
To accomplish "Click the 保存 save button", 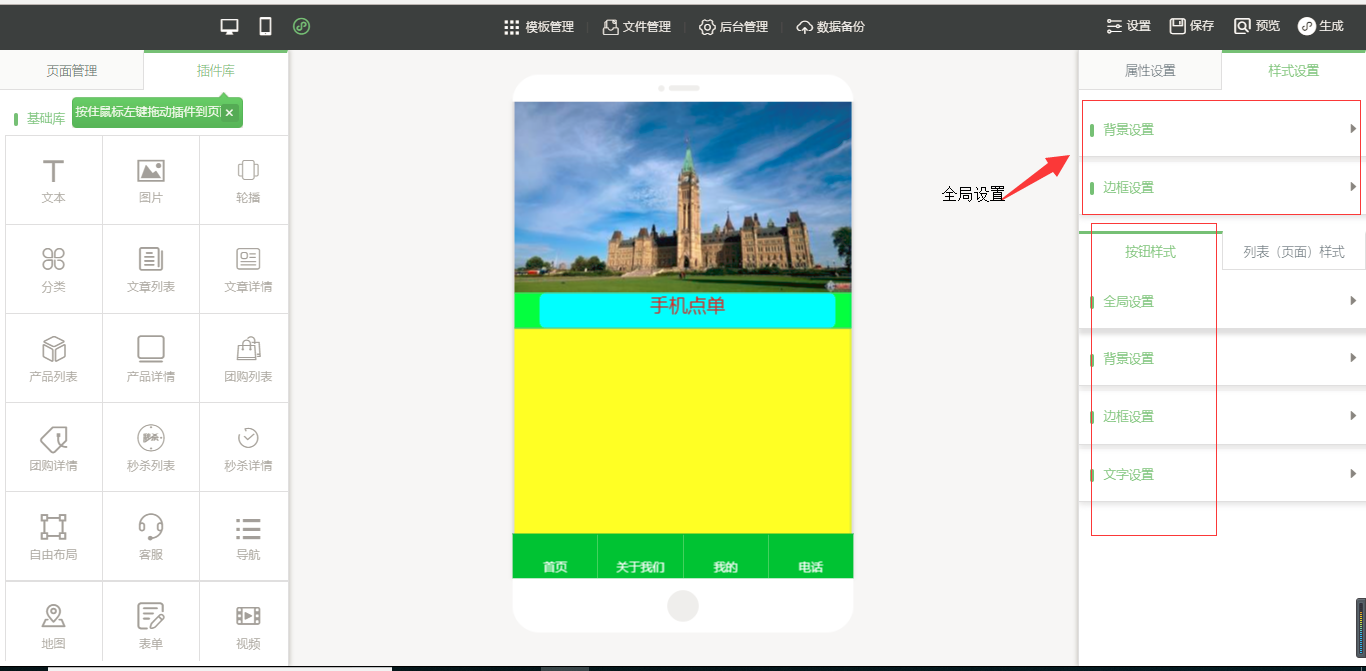I will (x=1192, y=26).
